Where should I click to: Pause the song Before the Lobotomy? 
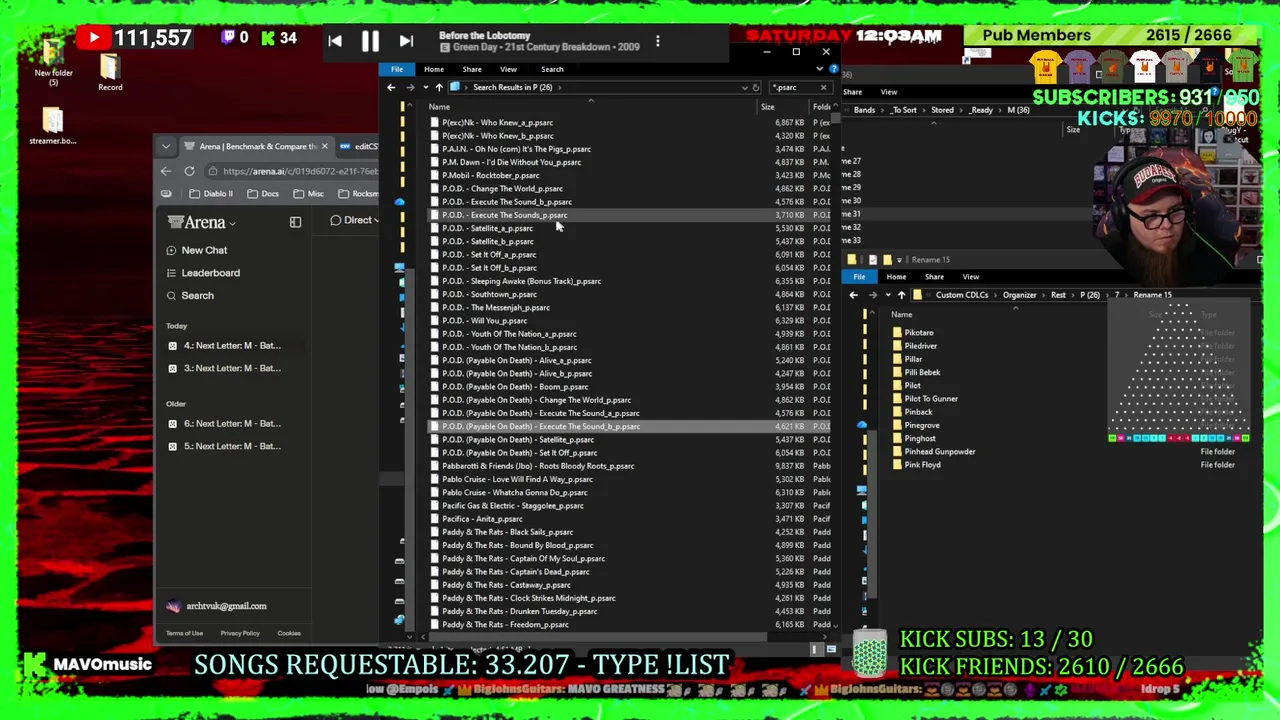coord(370,41)
